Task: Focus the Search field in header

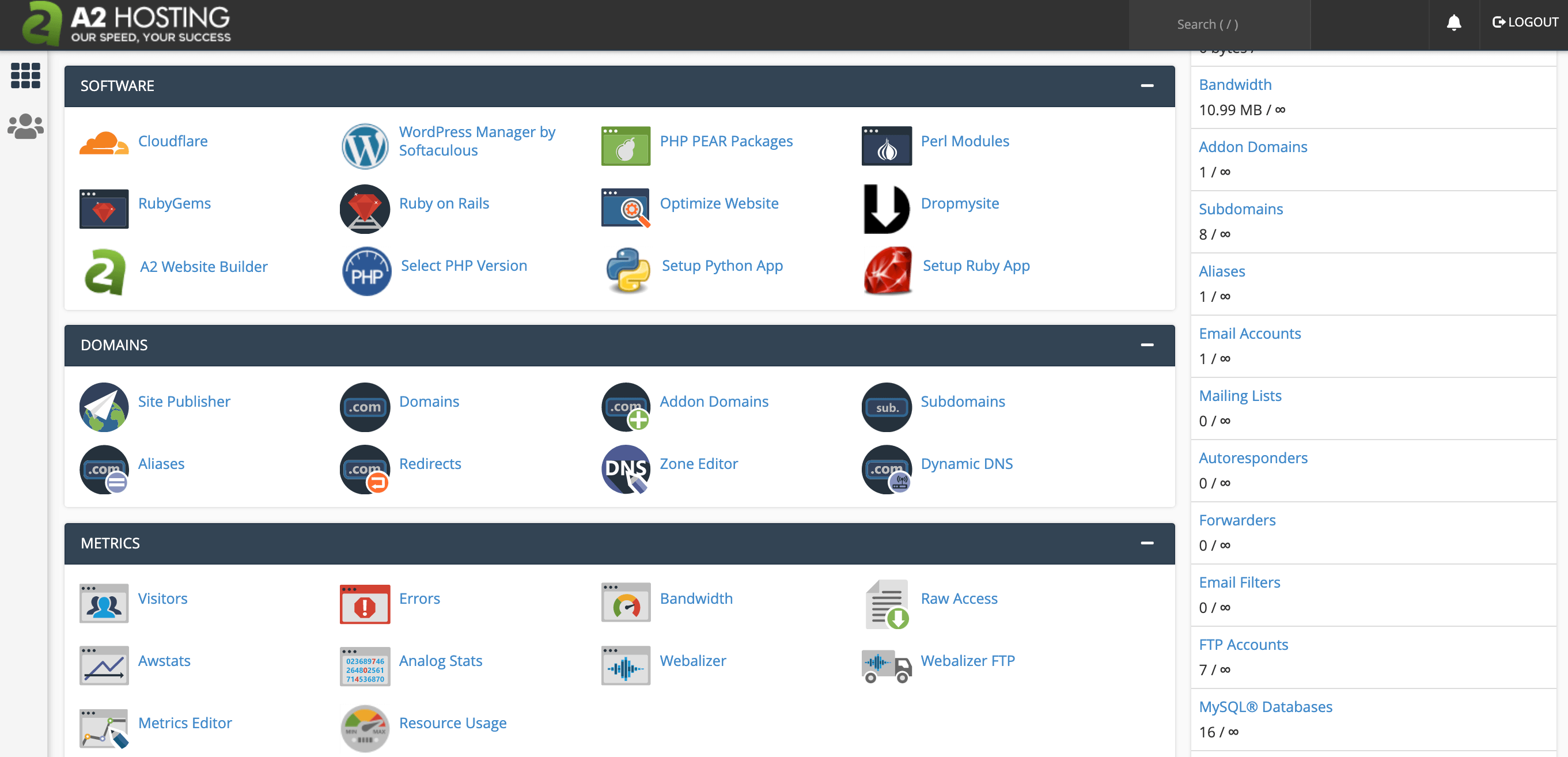Action: point(1218,24)
